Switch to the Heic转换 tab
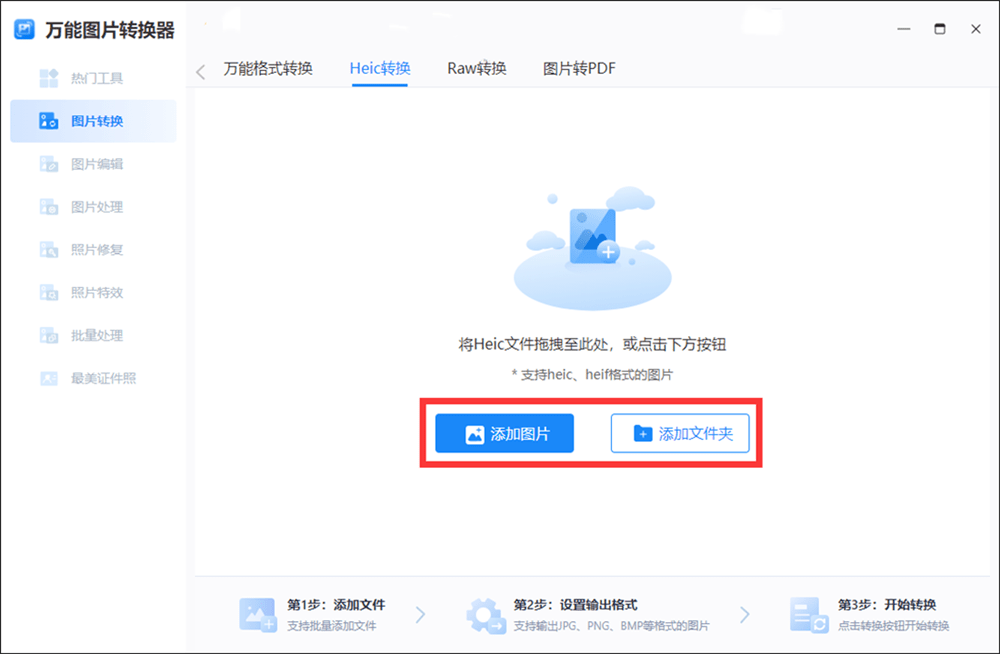1000x654 pixels. [x=379, y=68]
